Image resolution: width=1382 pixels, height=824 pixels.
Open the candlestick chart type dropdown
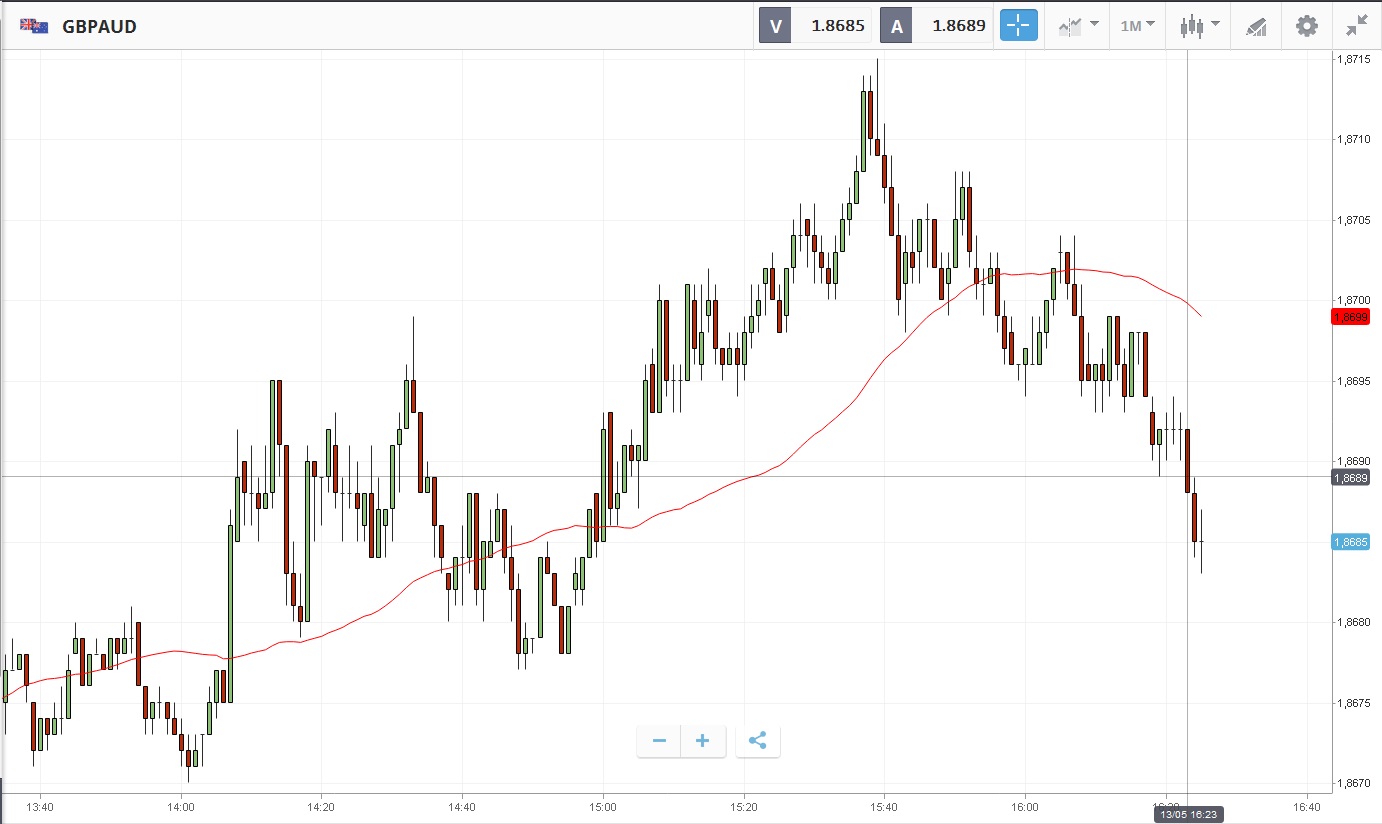1199,26
